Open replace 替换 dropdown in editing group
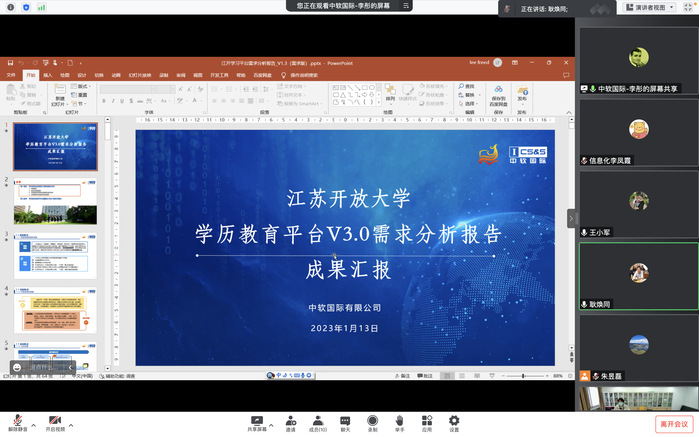 470,95
